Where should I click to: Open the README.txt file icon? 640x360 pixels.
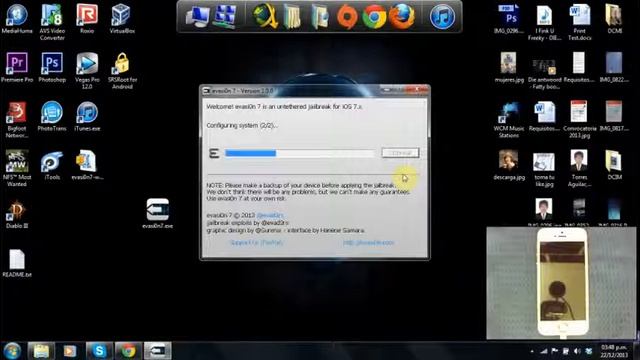click(17, 263)
